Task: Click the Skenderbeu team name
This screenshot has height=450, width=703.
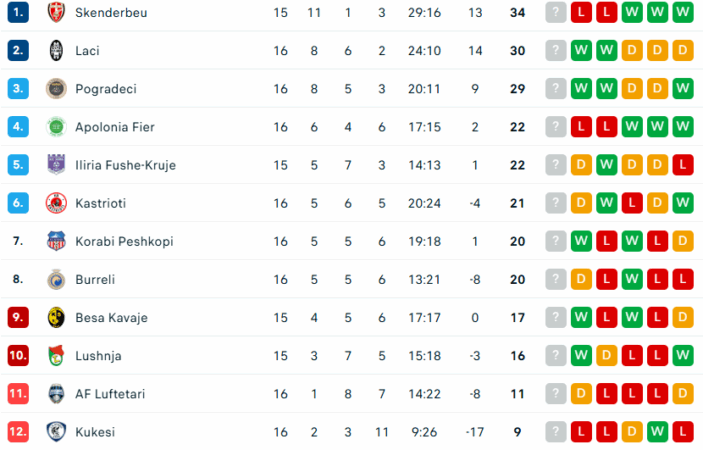Action: 113,12
